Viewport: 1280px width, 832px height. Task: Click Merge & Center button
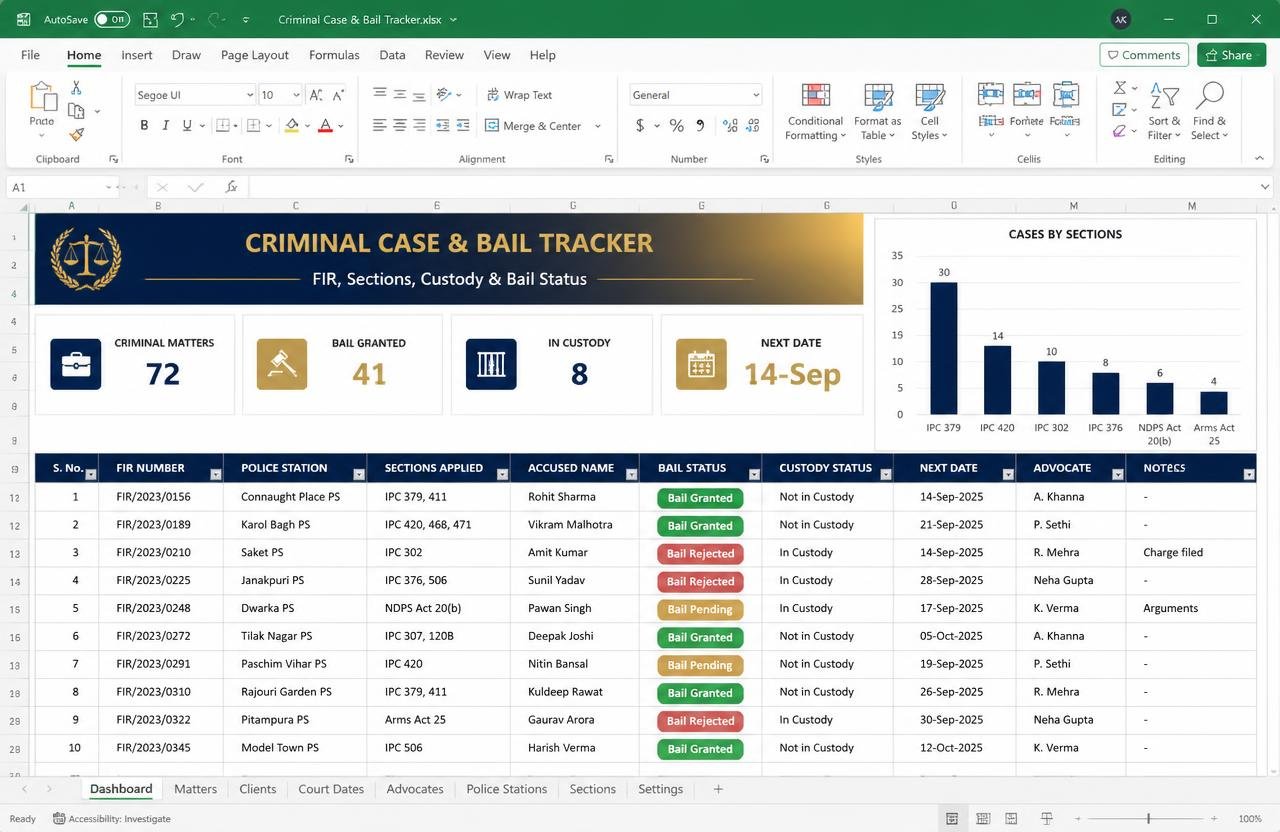click(x=533, y=126)
